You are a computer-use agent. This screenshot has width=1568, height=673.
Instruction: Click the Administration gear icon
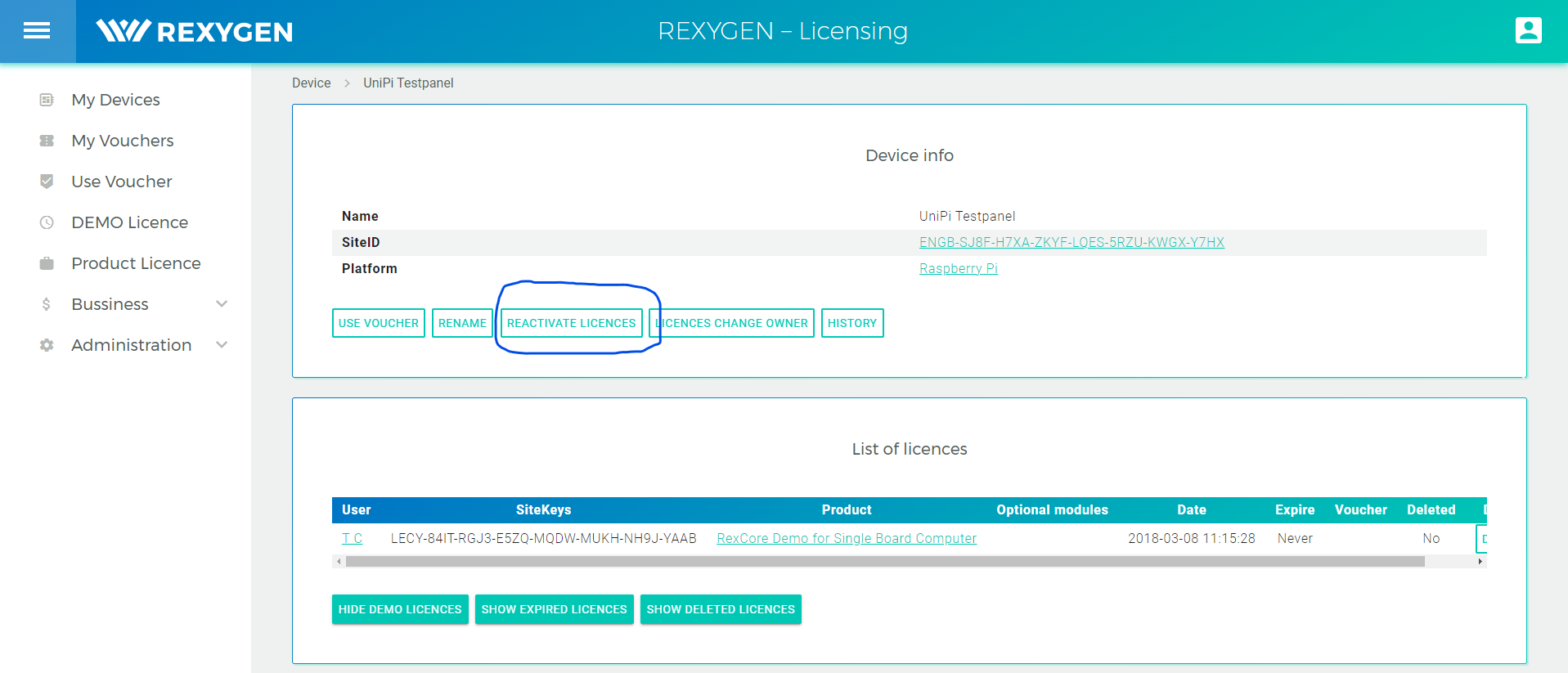tap(47, 345)
